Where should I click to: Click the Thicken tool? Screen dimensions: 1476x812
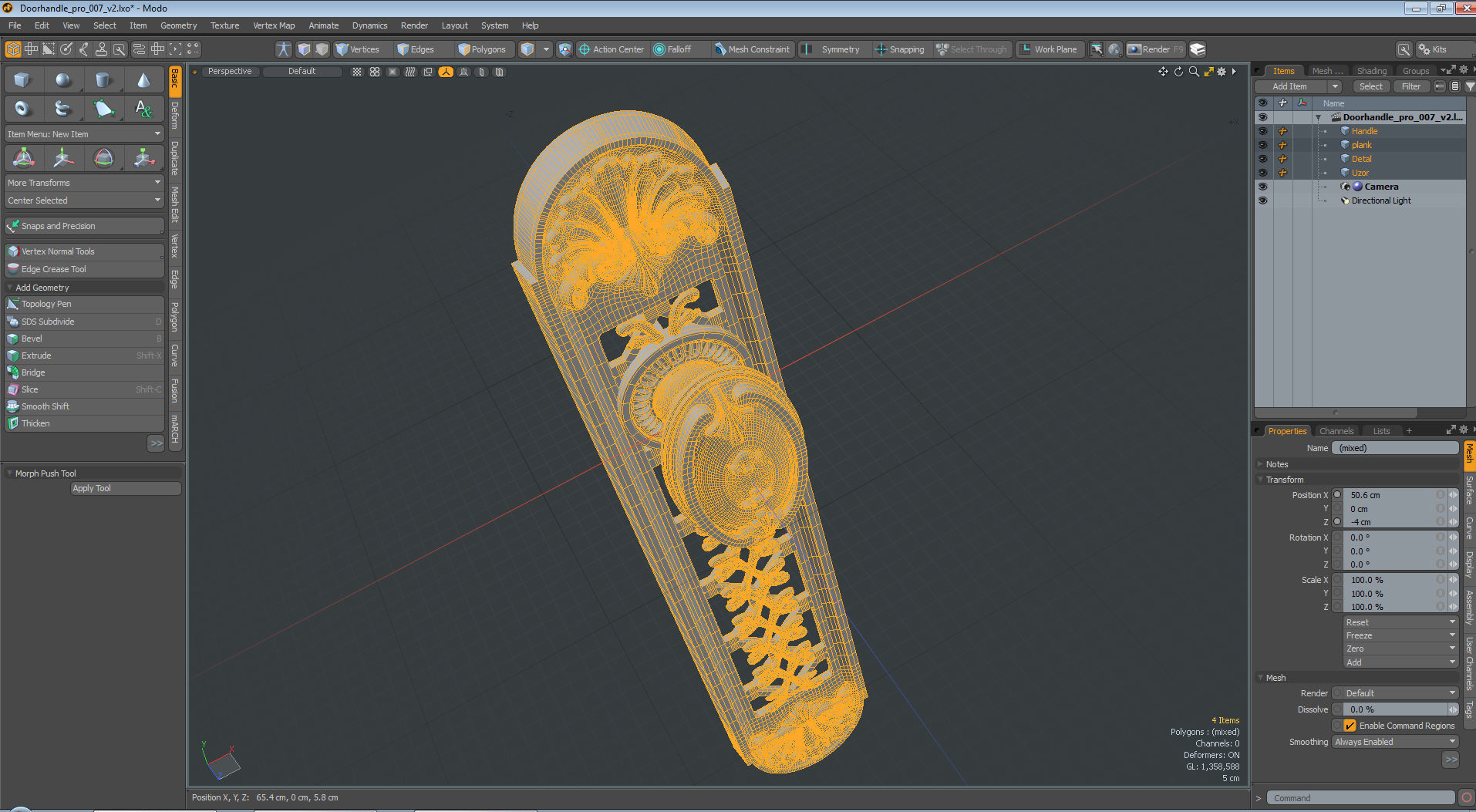85,423
